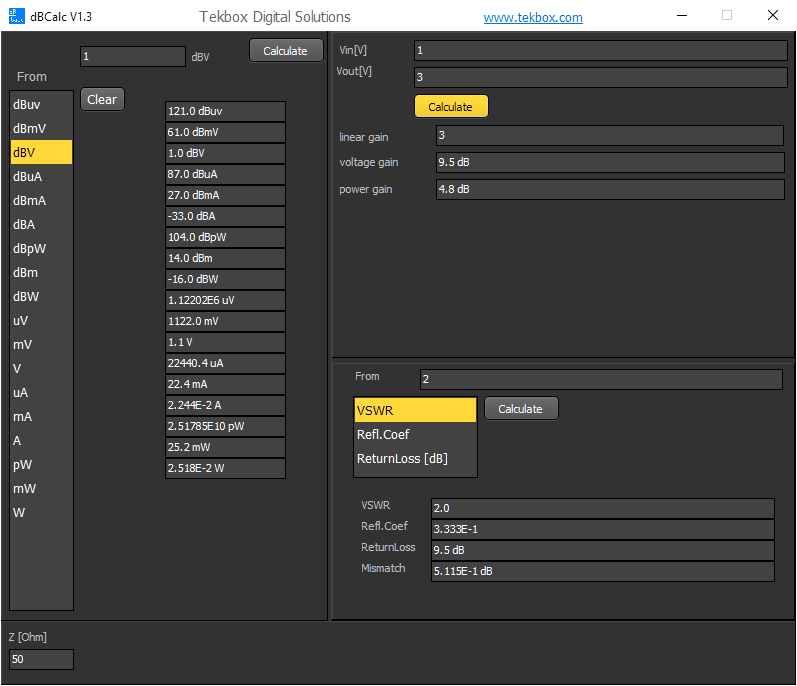This screenshot has height=686, width=797.
Task: Click Calculate next to the dBV input
Action: click(286, 51)
